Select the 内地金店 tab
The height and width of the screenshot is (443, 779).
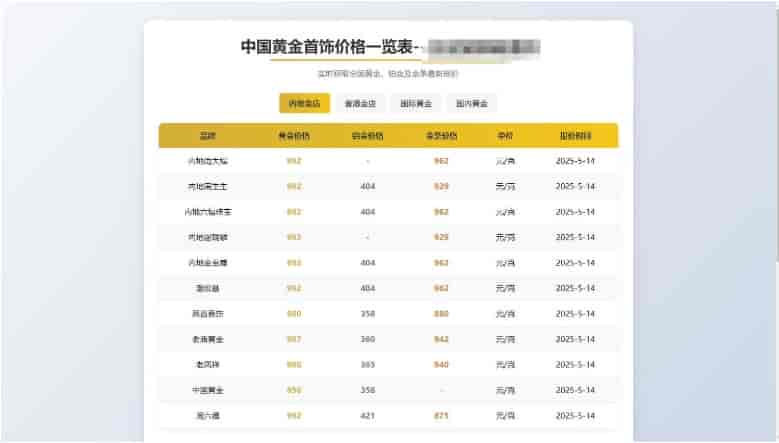[305, 103]
